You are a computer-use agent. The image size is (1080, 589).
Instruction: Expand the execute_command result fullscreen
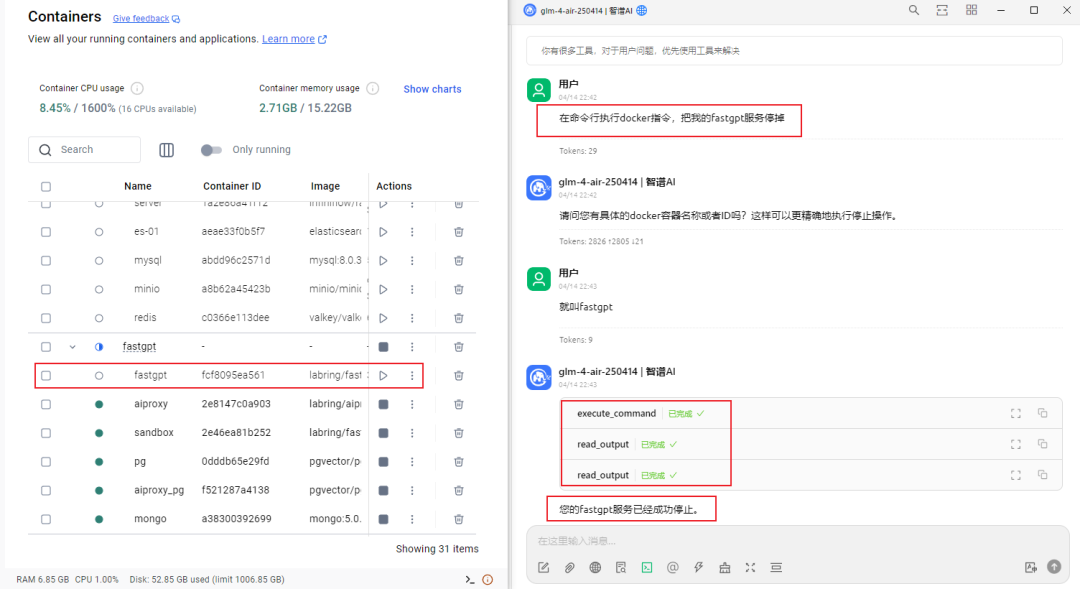[1016, 413]
